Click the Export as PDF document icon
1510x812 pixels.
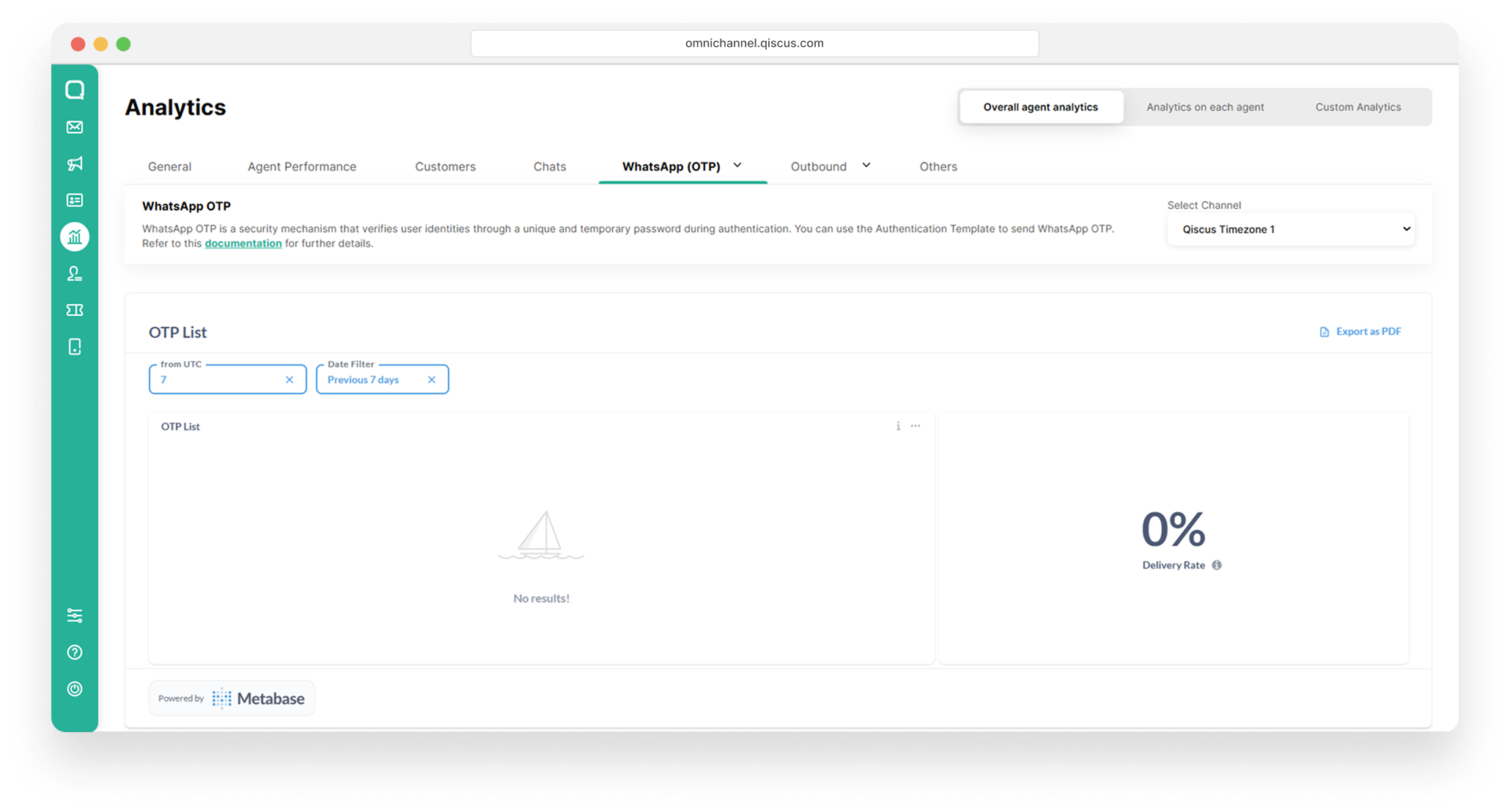1325,332
